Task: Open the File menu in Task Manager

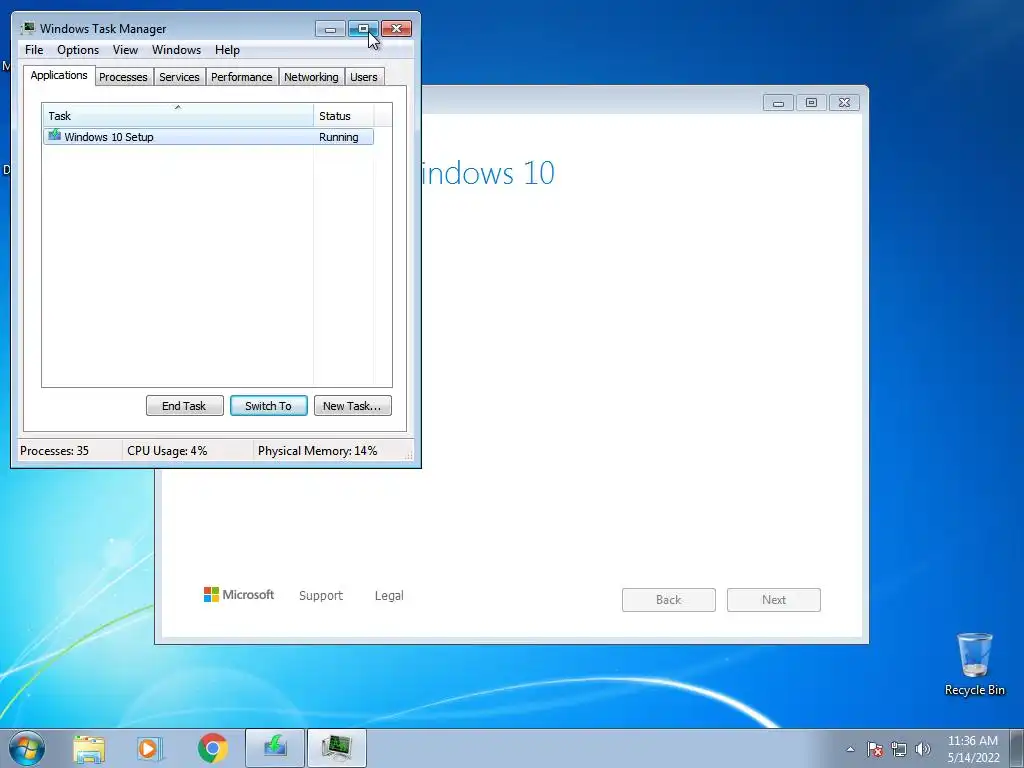Action: (34, 50)
